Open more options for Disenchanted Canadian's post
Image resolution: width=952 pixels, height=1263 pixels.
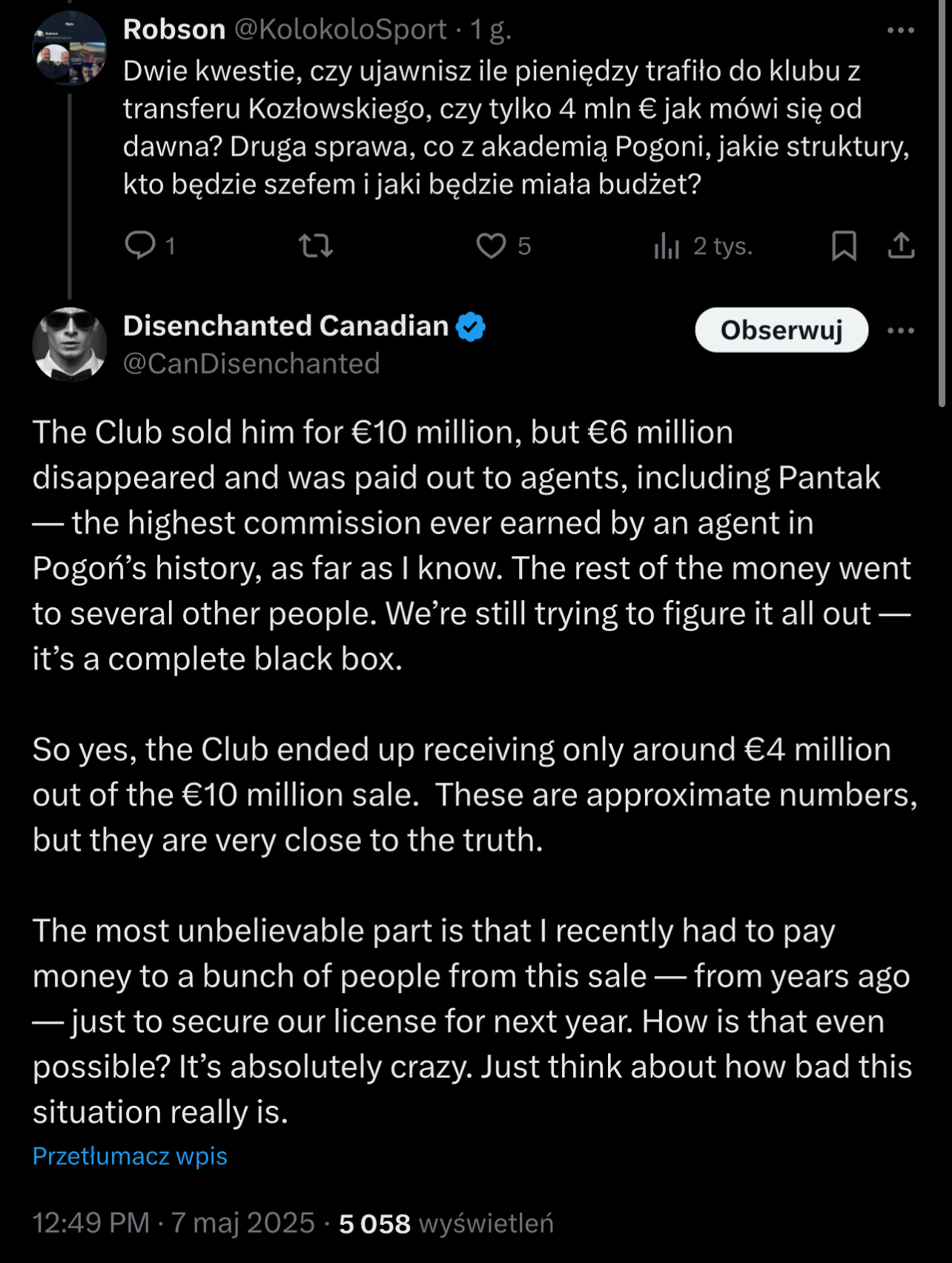tap(900, 330)
